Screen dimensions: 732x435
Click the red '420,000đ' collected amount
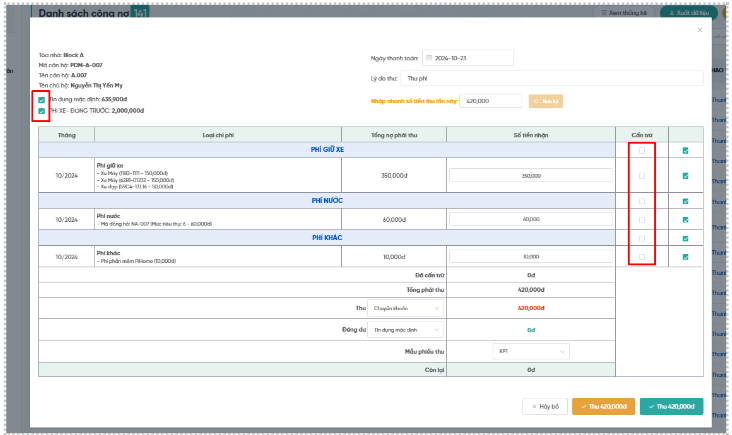[x=531, y=308]
